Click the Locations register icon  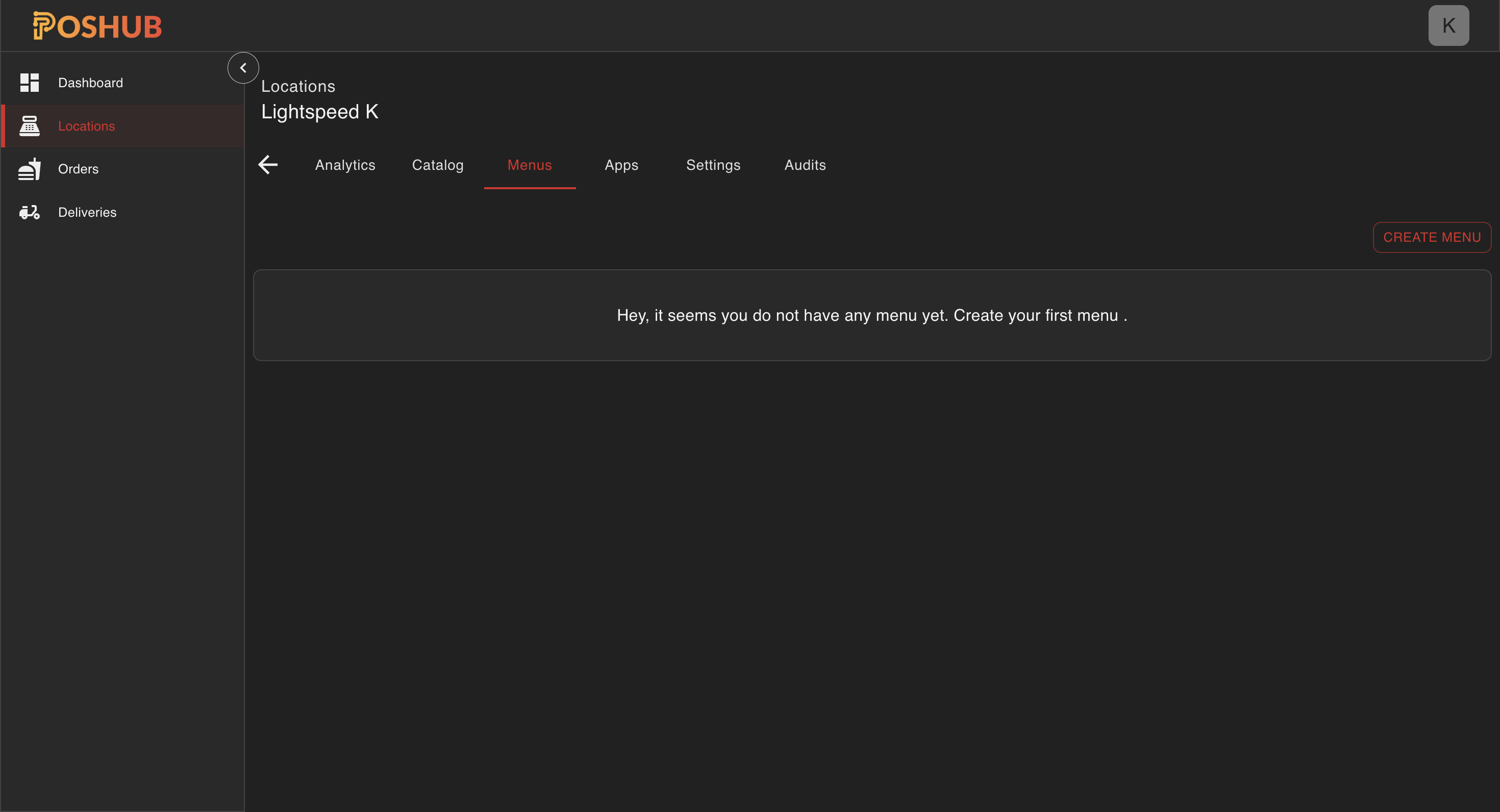coord(30,126)
